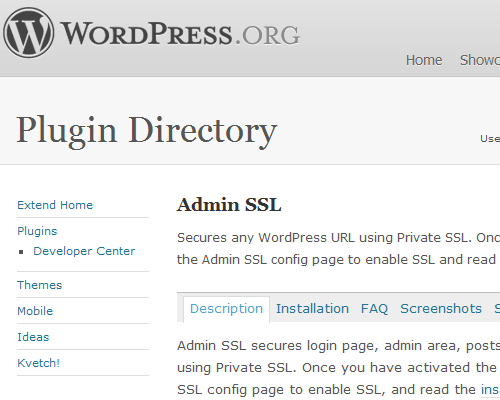This screenshot has height=400, width=500.
Task: Open Developer Center under Plugins
Action: coord(84,251)
